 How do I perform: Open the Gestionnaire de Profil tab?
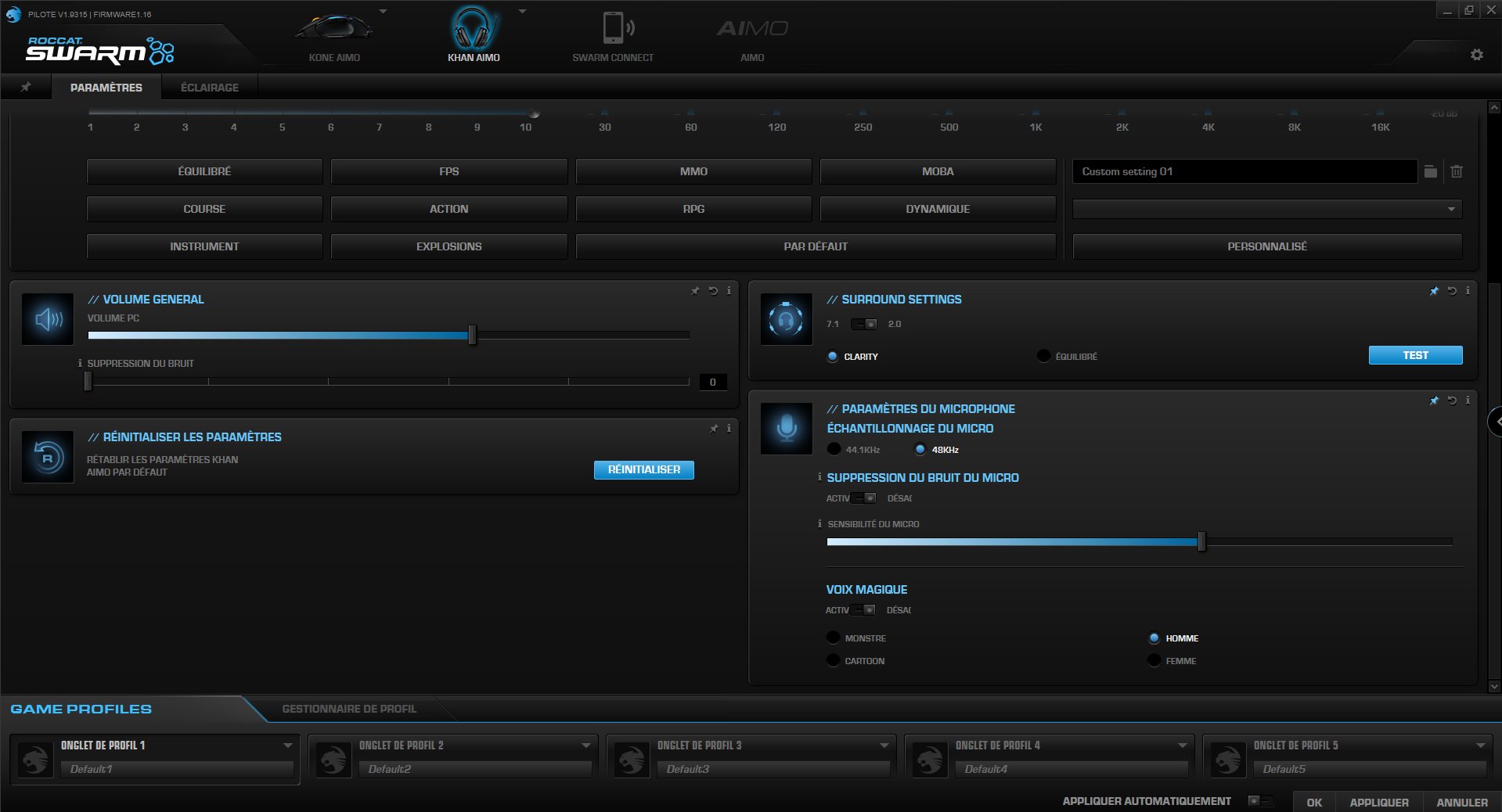pyautogui.click(x=349, y=709)
